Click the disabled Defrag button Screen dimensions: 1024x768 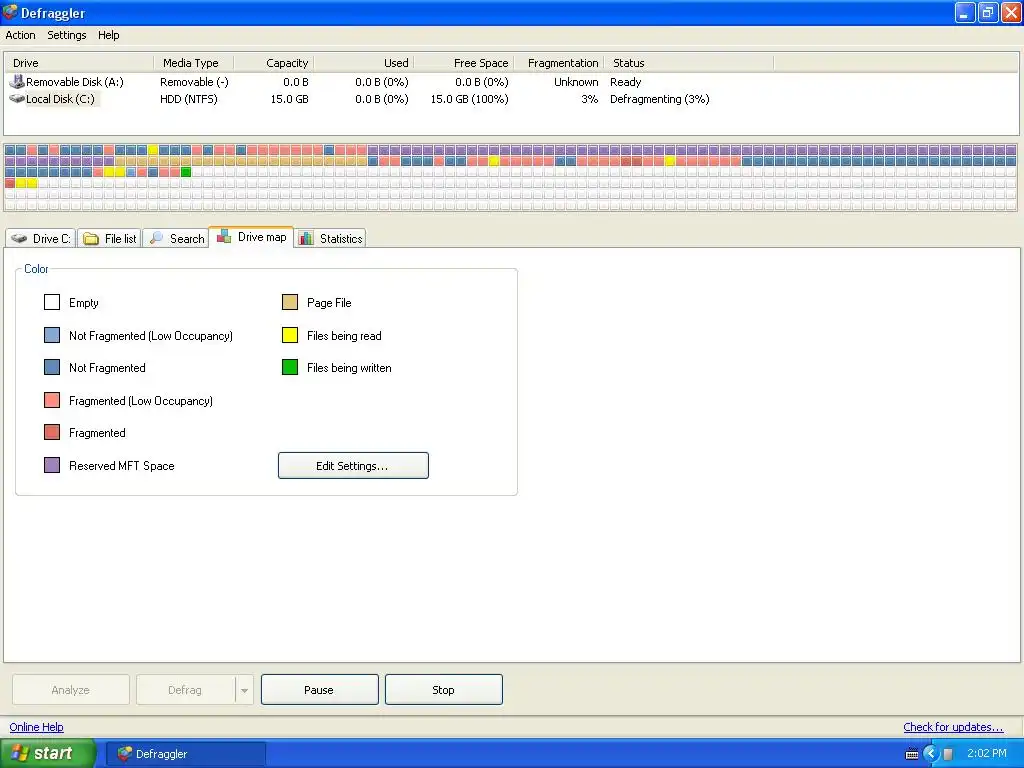pos(185,690)
